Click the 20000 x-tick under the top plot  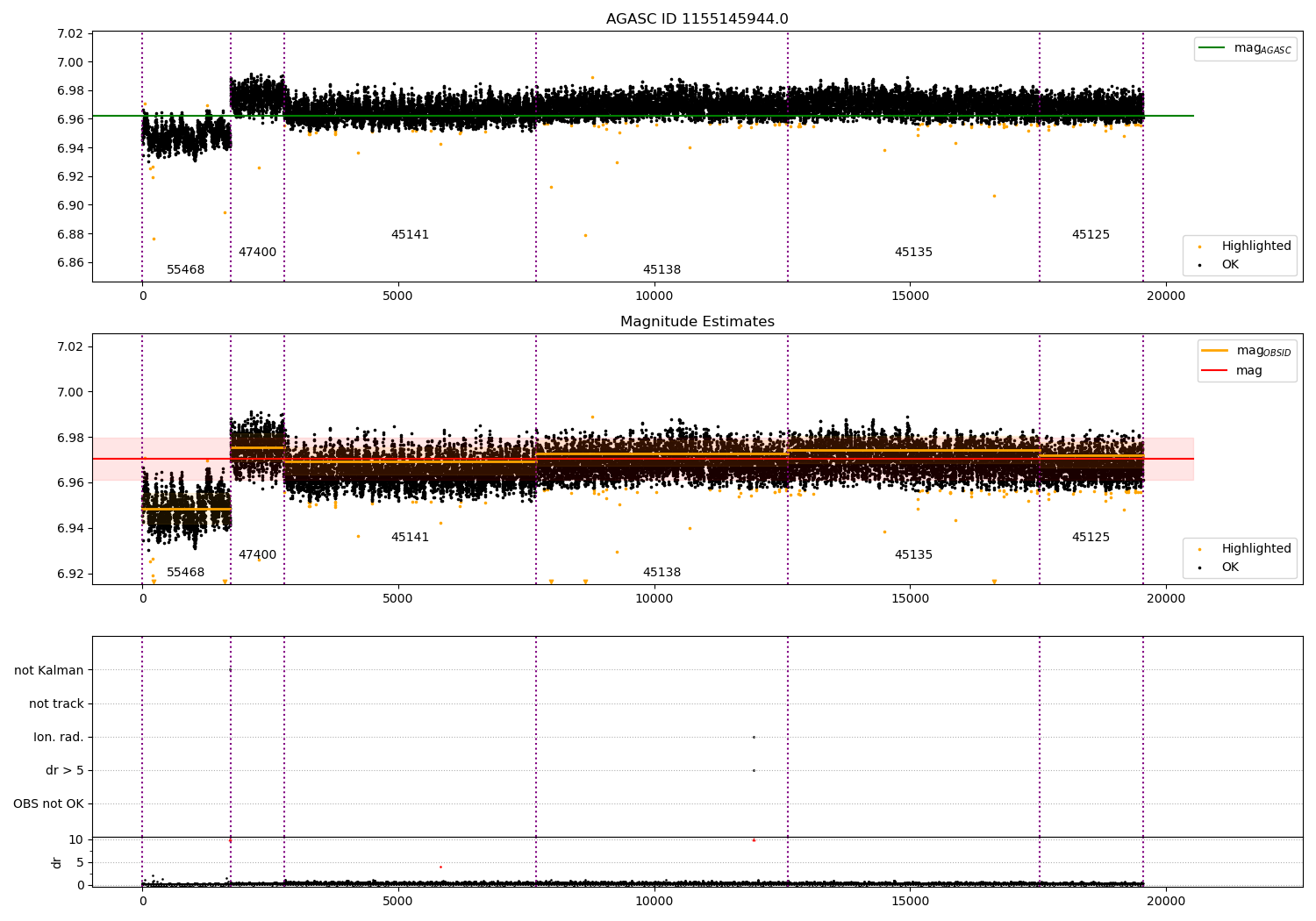pyautogui.click(x=1166, y=296)
